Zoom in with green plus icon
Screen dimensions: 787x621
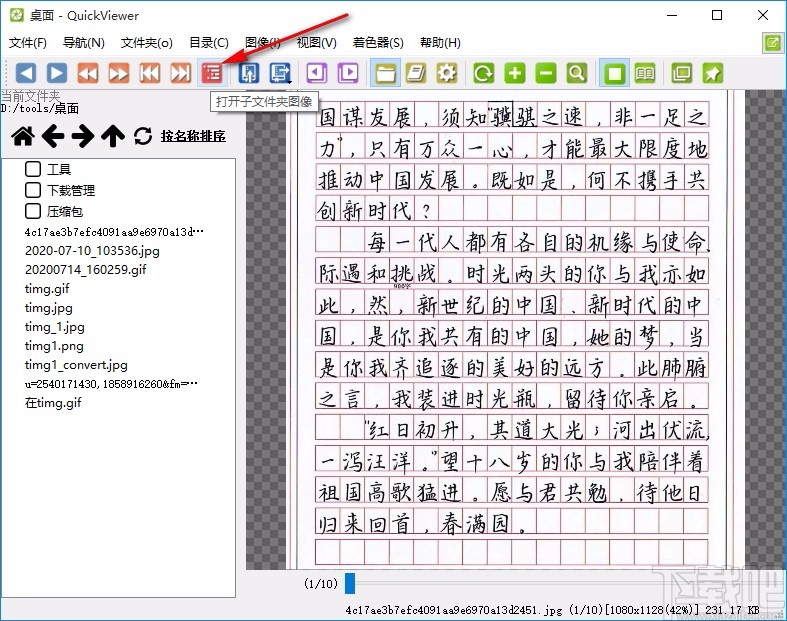click(x=515, y=73)
